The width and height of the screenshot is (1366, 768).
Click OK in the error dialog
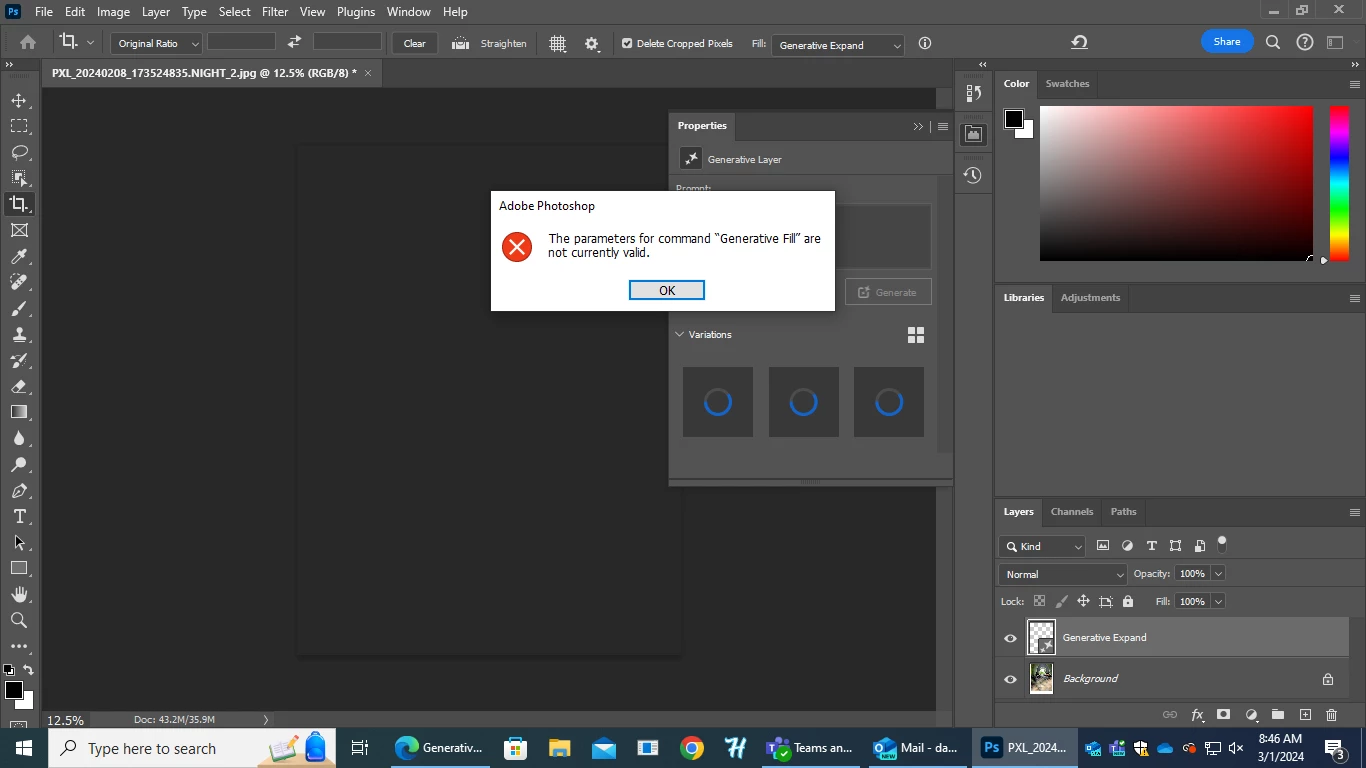(x=667, y=290)
